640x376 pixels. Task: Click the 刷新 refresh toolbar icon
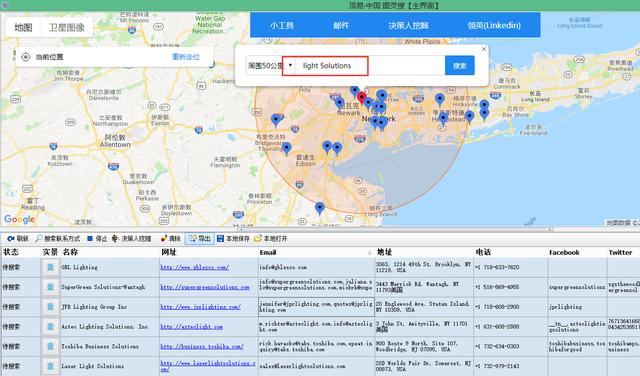pos(11,238)
